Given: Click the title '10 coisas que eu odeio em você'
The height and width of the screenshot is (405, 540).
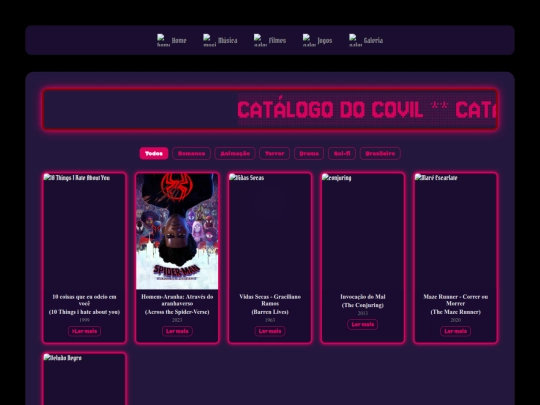Looking at the screenshot, I should 84,300.
